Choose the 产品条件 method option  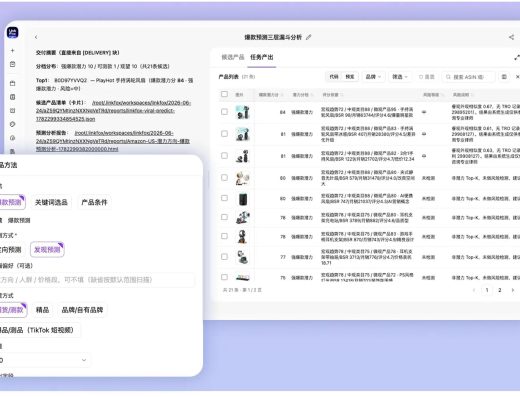coord(94,202)
